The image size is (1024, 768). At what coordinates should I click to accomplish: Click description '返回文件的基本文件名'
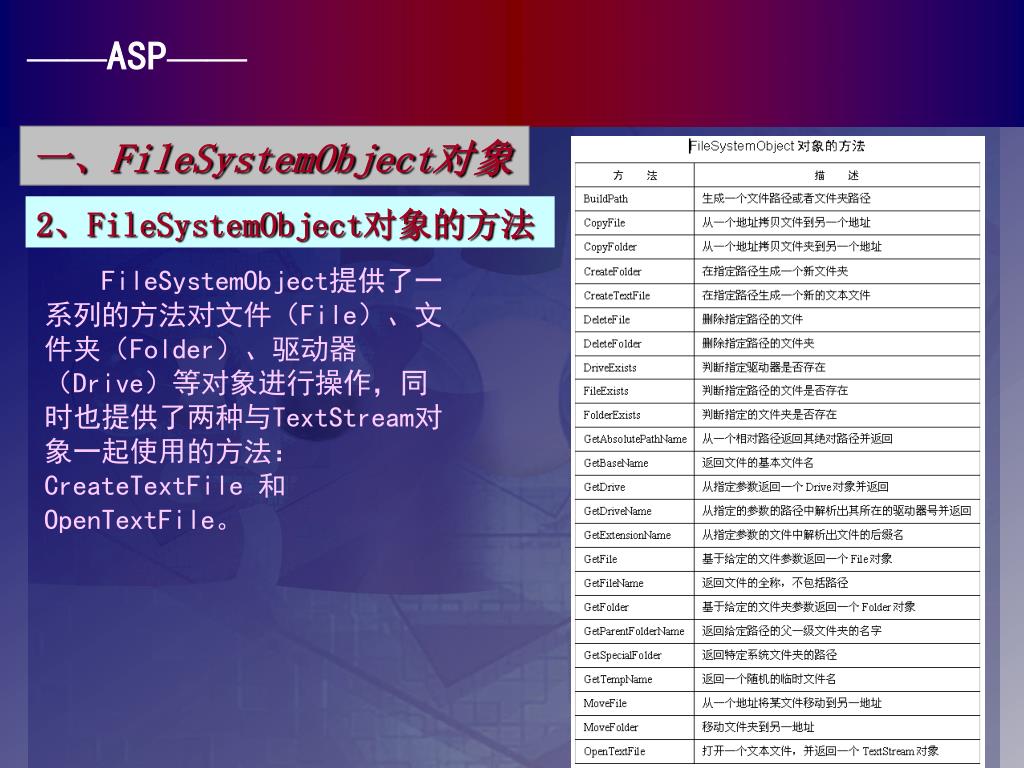pyautogui.click(x=758, y=463)
